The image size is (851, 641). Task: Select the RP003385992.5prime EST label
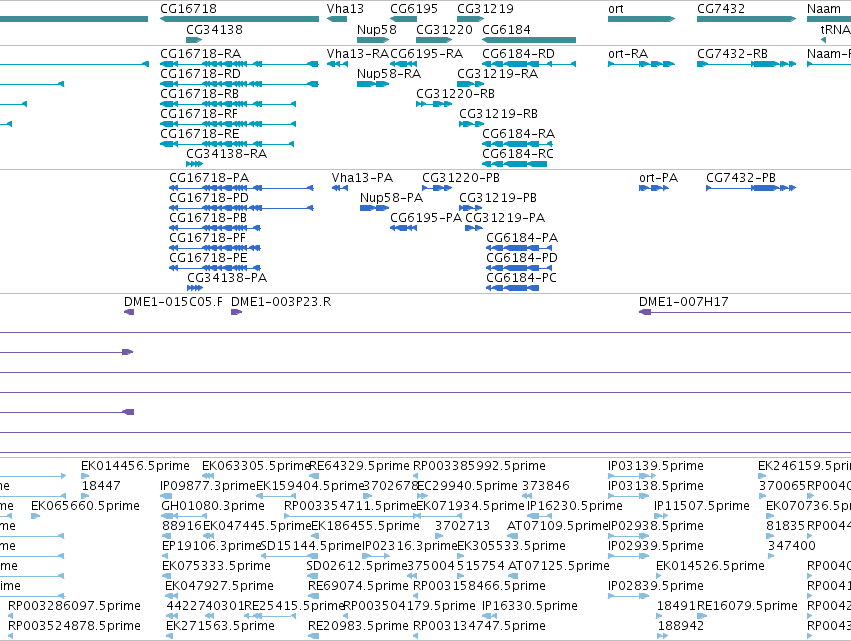tap(479, 466)
